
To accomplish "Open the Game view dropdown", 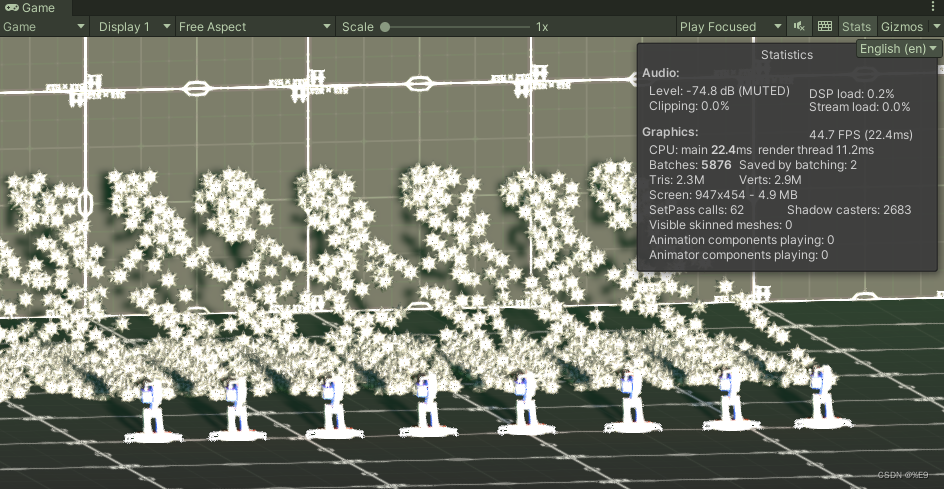I will point(45,26).
